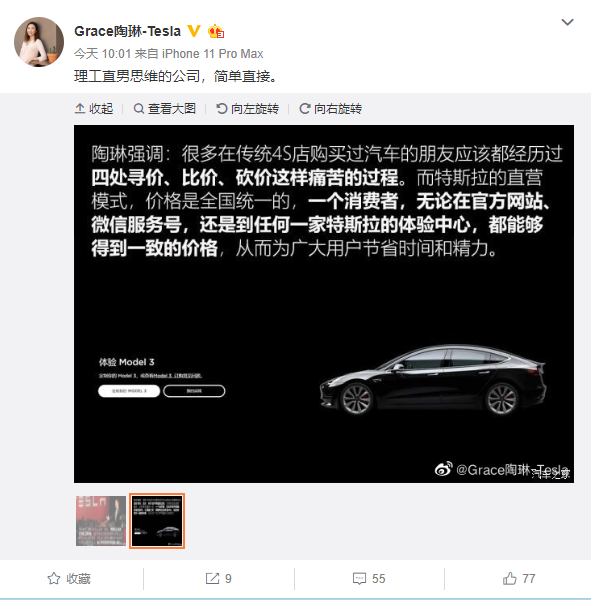This screenshot has height=600, width=591.
Task: Open the Grace陶琳-Tesla username link
Action: 127,31
